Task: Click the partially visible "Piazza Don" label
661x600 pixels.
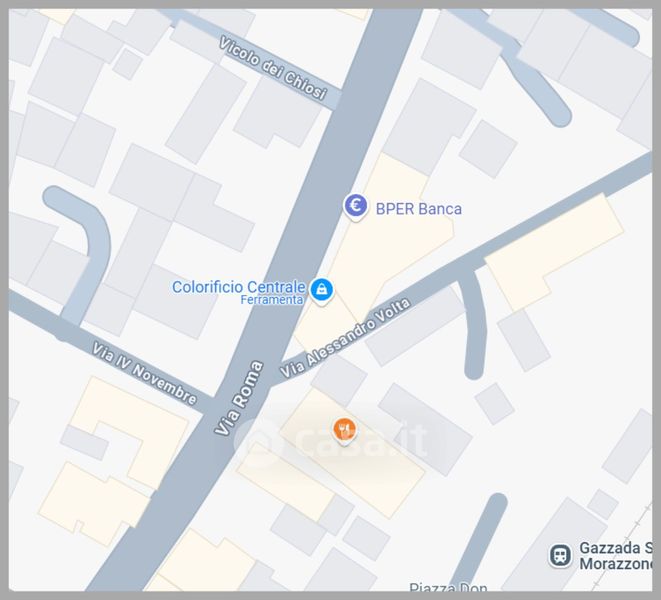Action: coord(448,587)
